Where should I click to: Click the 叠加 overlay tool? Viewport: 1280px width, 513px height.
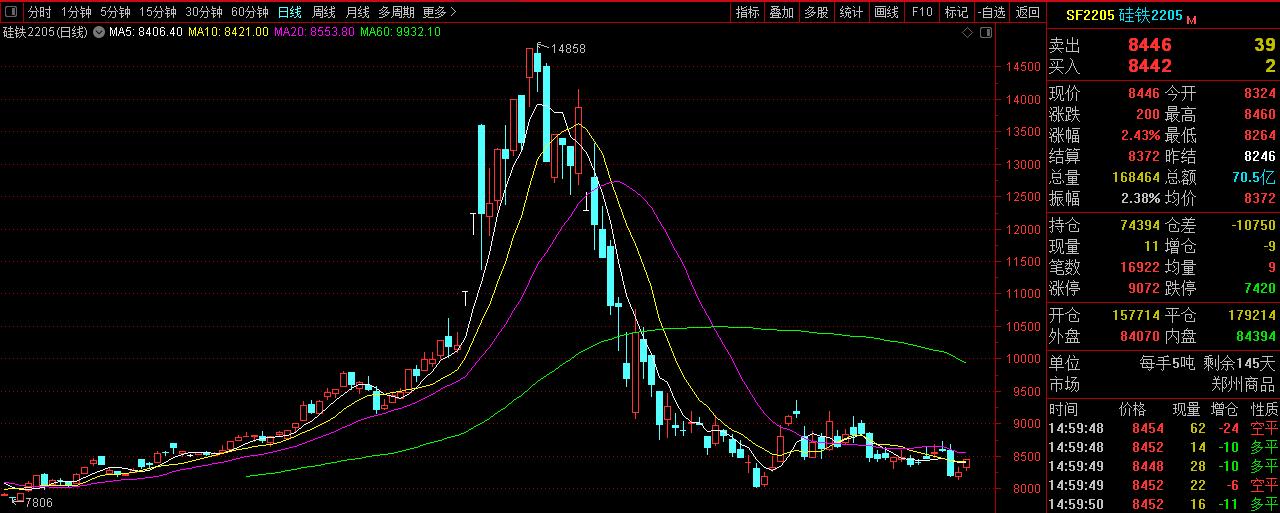(781, 12)
